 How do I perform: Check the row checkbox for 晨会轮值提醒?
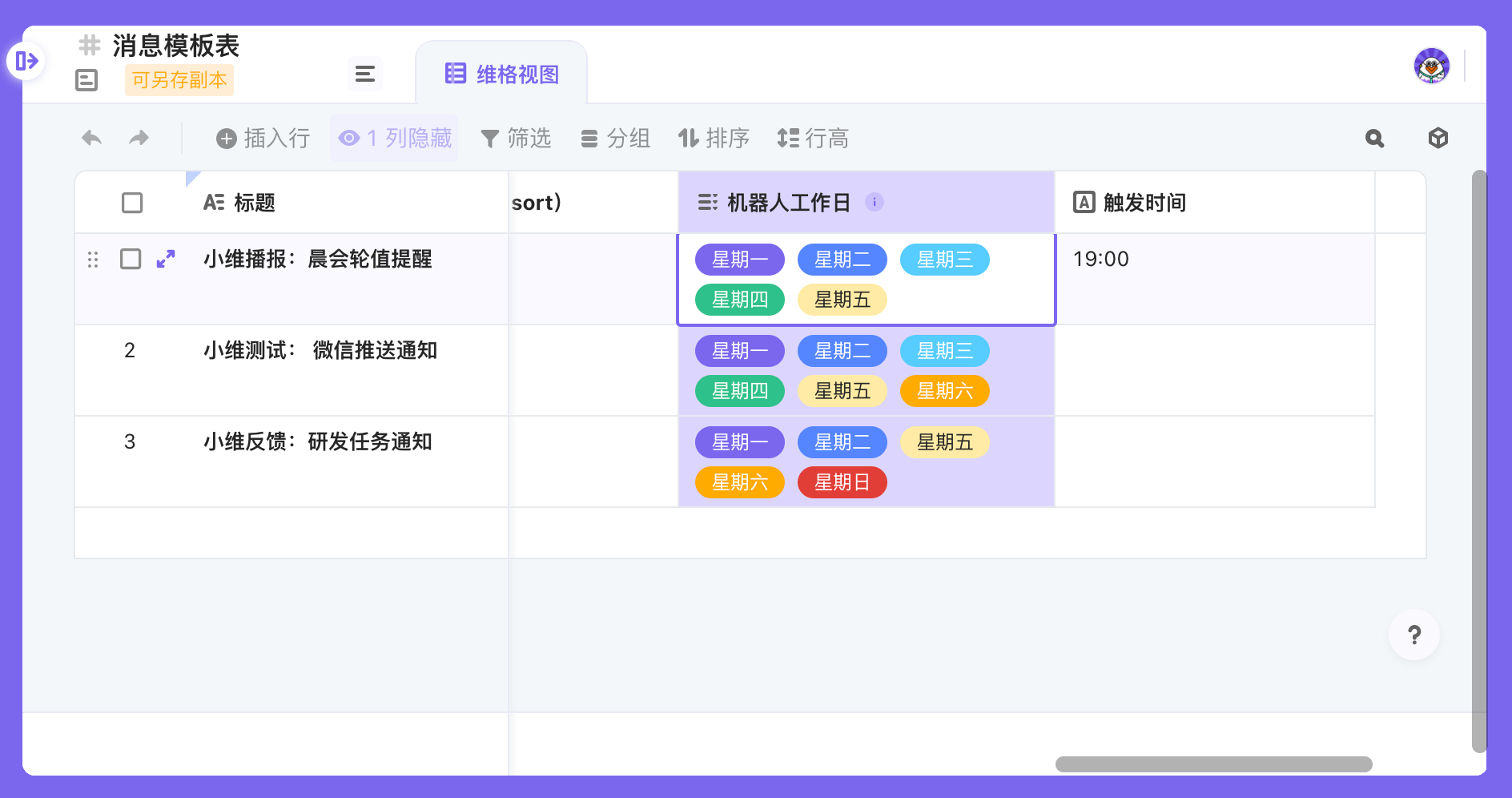(x=131, y=259)
